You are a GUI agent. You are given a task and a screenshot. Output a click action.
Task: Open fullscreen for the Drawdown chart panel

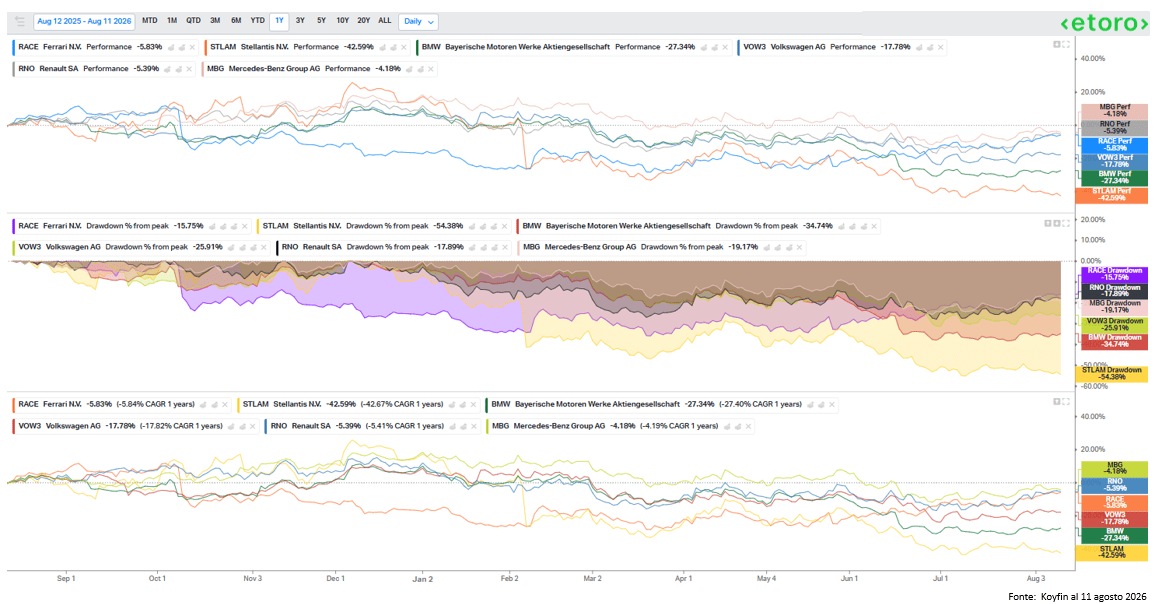point(1066,223)
